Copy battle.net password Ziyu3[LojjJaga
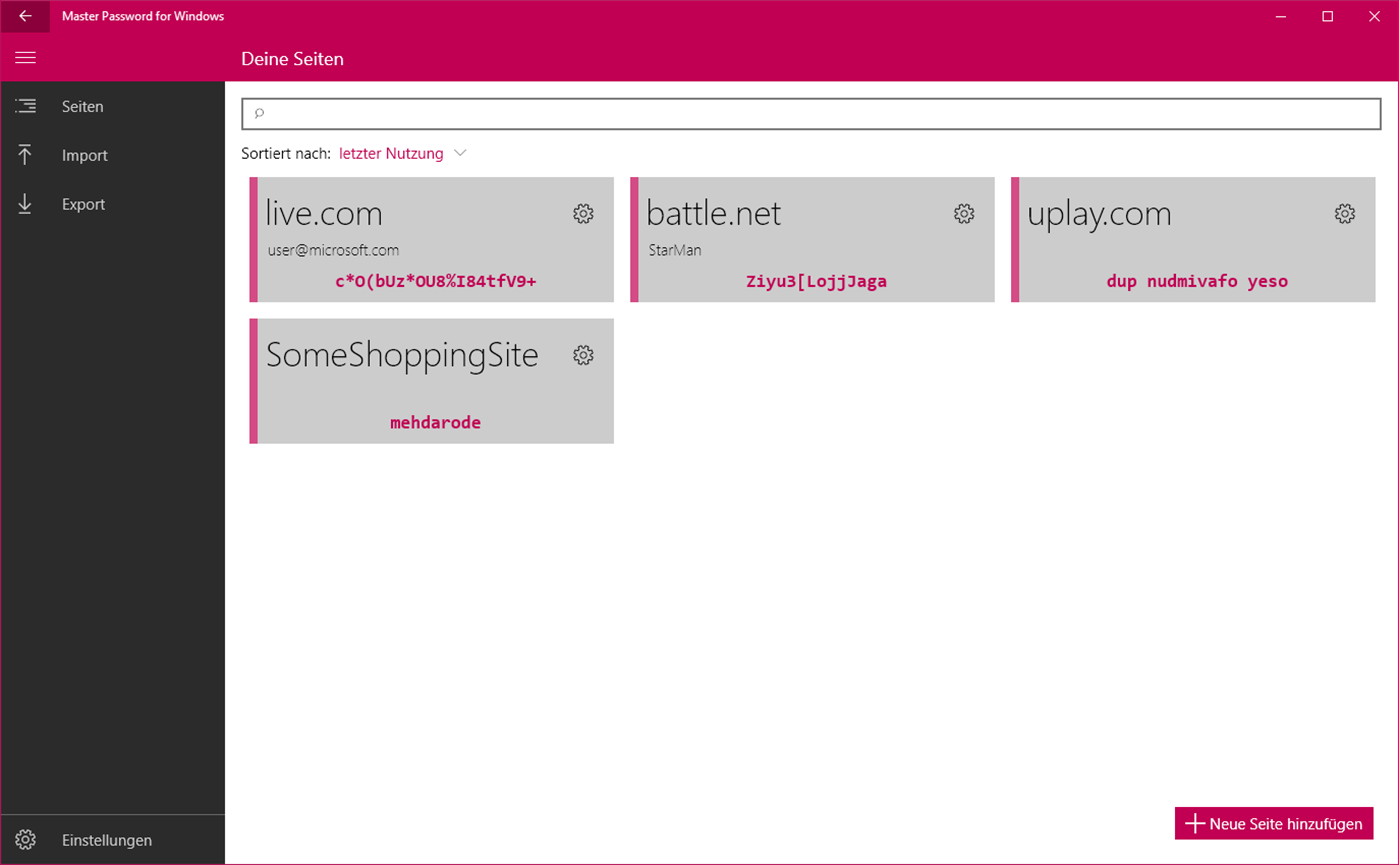The image size is (1399, 865). [816, 281]
